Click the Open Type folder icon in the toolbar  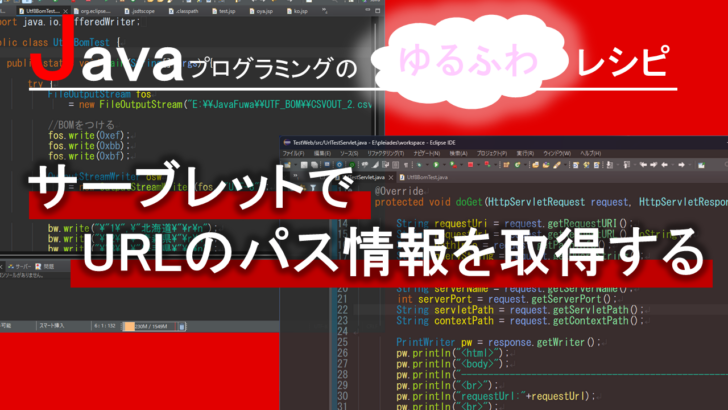click(x=536, y=164)
